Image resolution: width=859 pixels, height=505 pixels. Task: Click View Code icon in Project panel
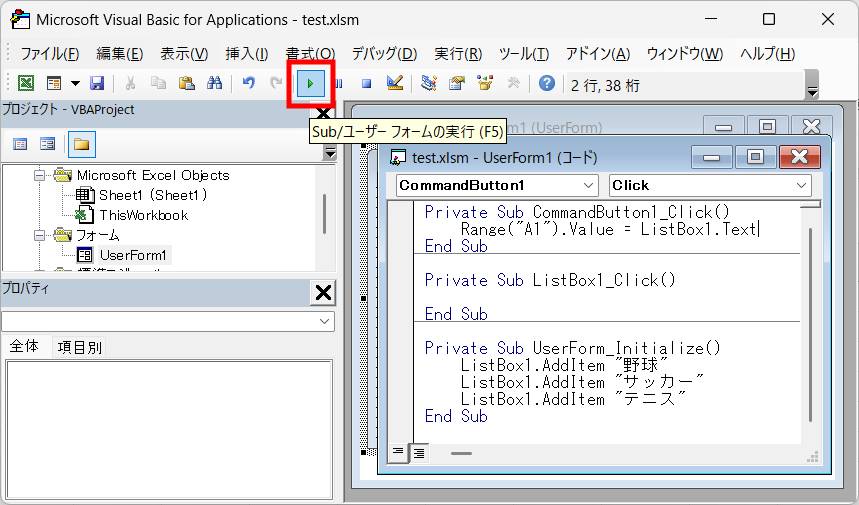20,144
